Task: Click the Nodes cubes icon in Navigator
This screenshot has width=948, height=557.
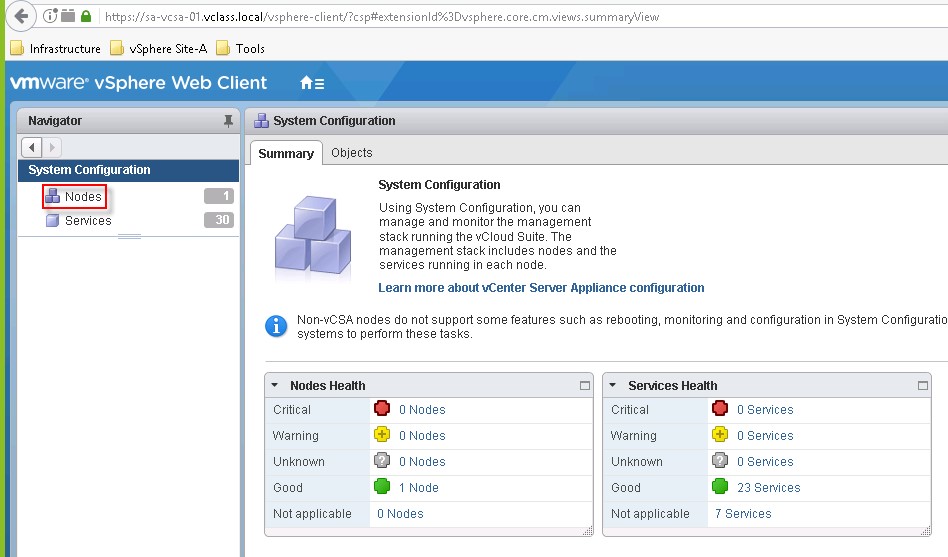Action: point(53,196)
